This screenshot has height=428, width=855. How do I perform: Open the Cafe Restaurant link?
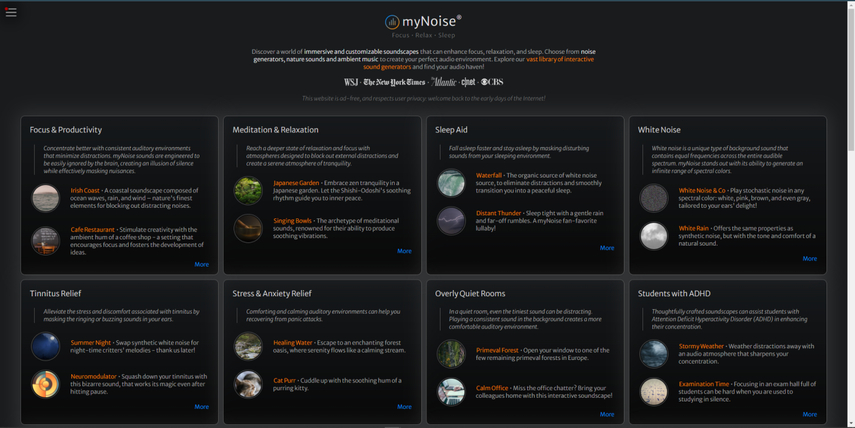[92, 230]
